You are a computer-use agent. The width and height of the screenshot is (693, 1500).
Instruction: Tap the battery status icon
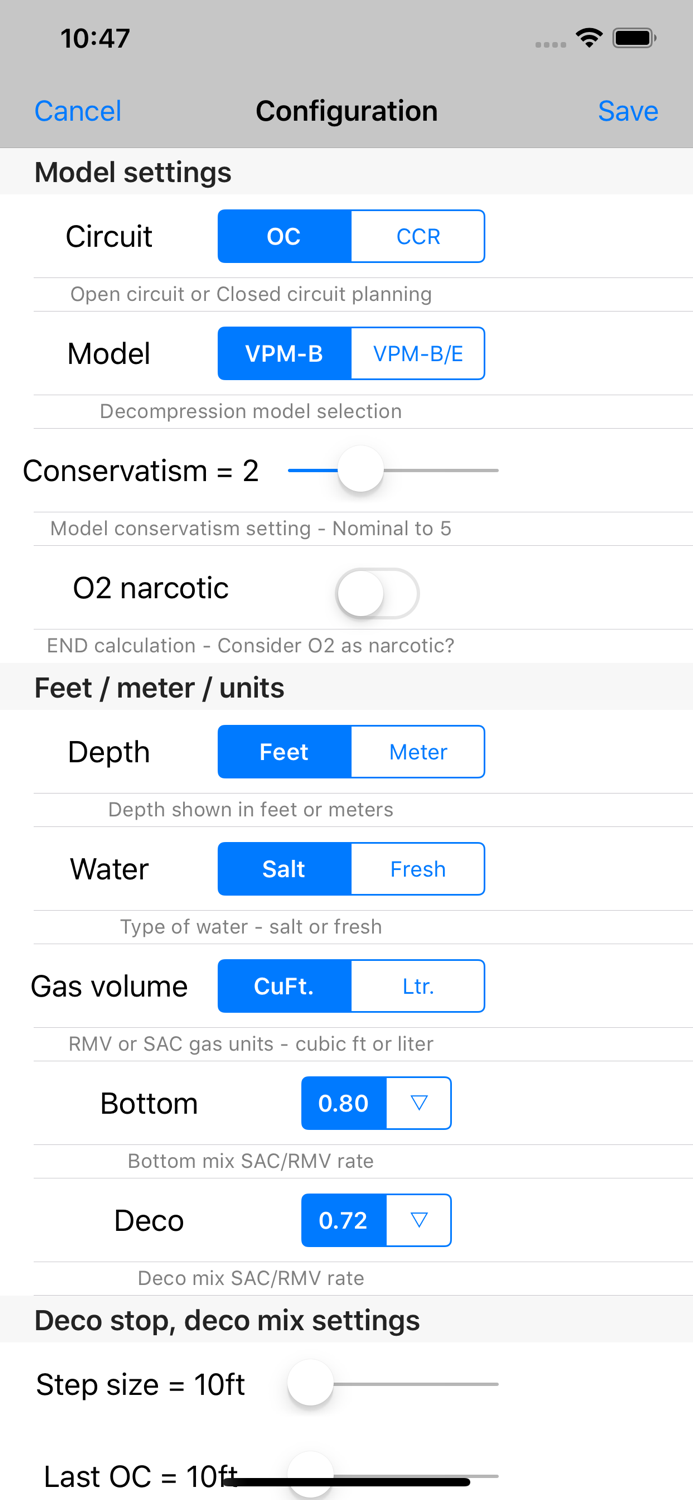(634, 39)
